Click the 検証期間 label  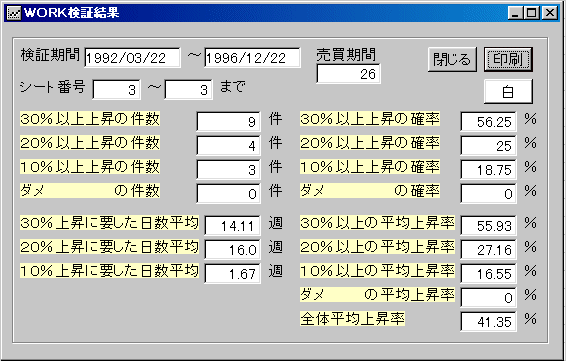click(x=50, y=55)
